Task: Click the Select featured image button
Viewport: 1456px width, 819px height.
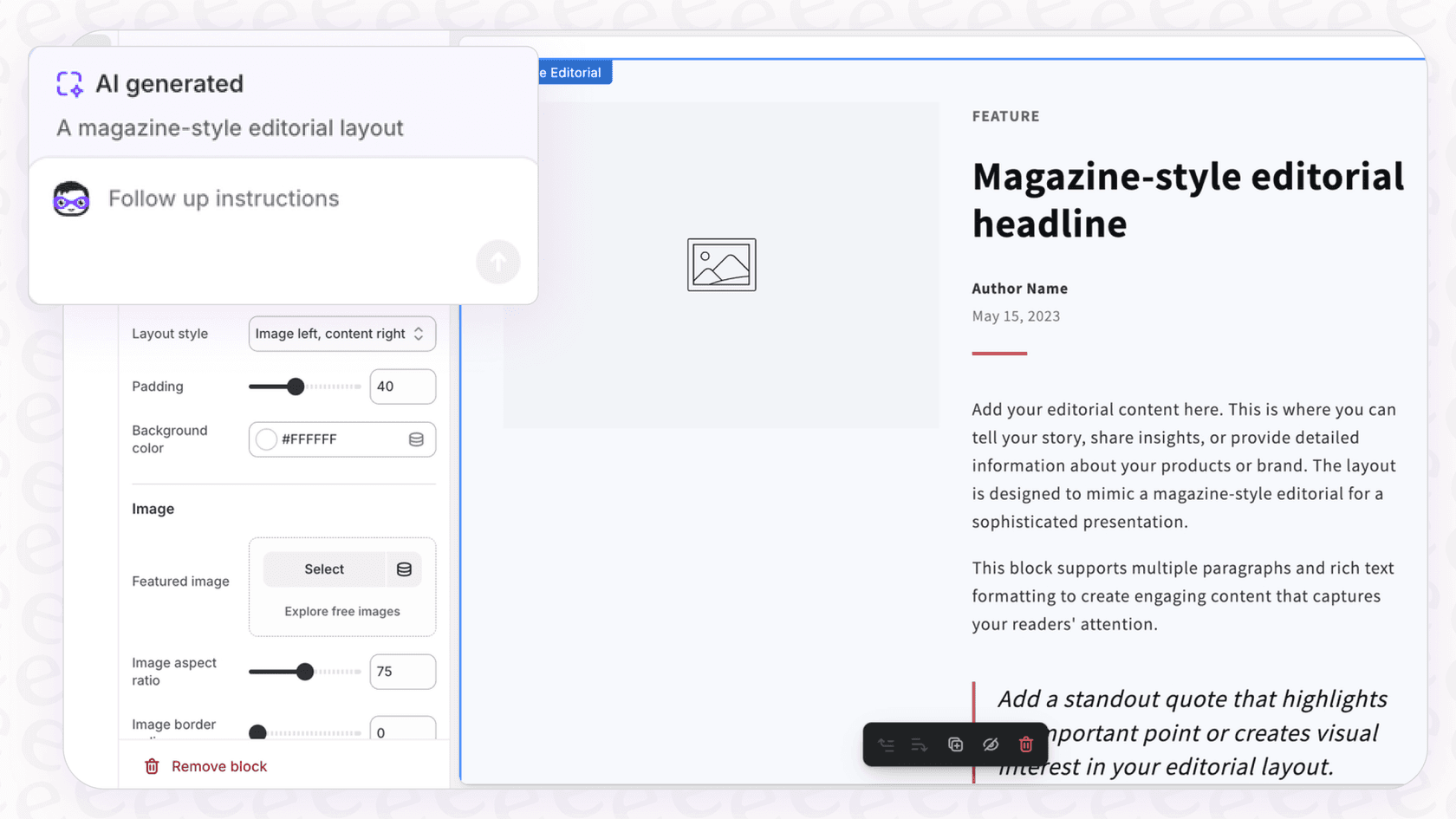Action: tap(324, 569)
